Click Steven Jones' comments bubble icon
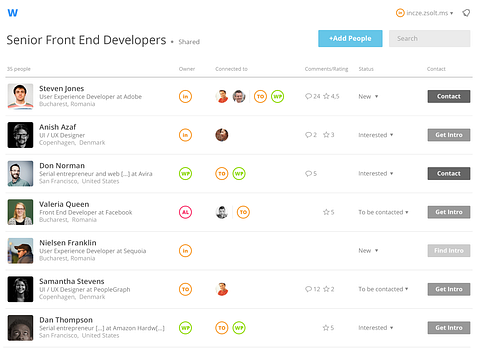This screenshot has width=480, height=360. pyautogui.click(x=308, y=96)
